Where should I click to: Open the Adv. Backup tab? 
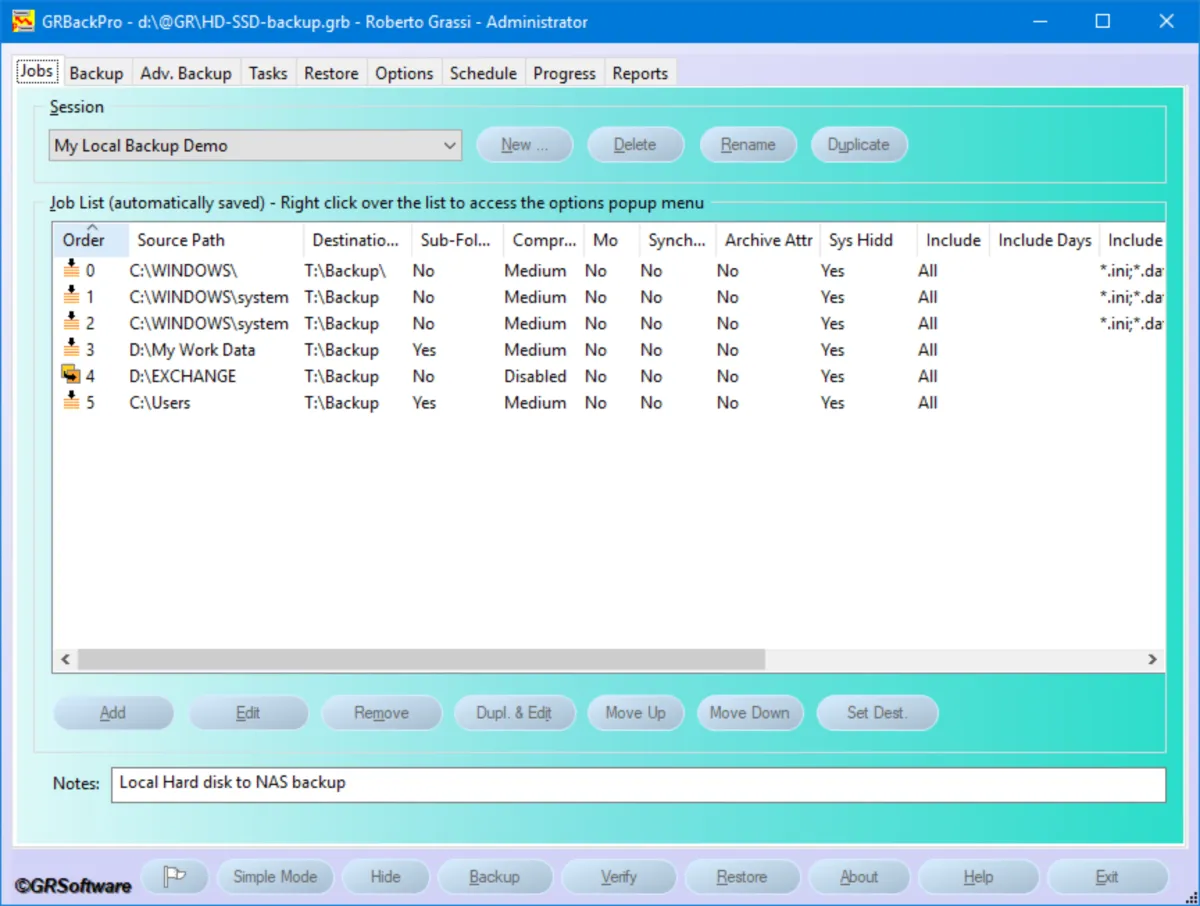coord(186,73)
